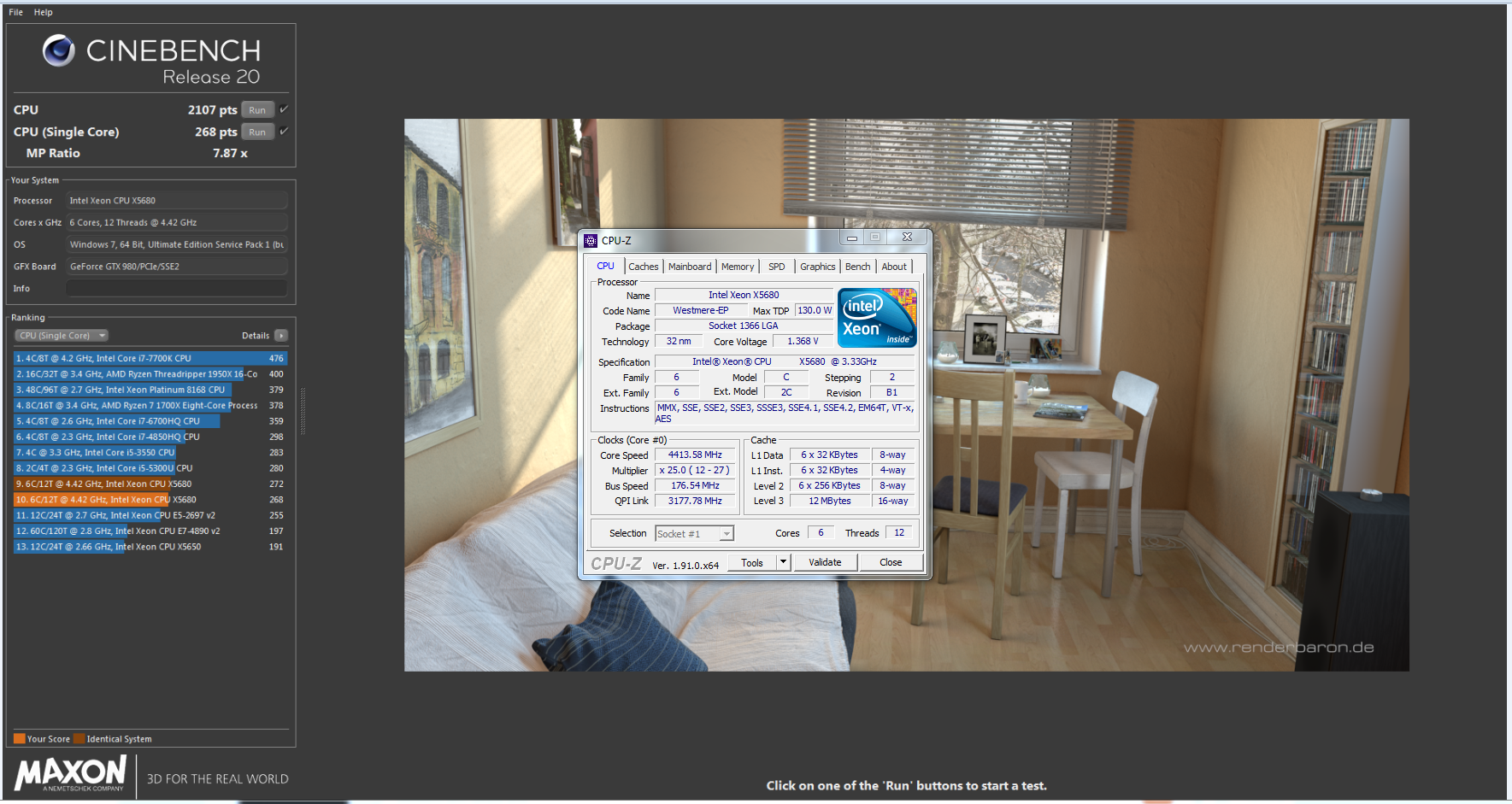Image resolution: width=1512 pixels, height=804 pixels.
Task: Click the Core Speed value 4413.58 MHz
Action: tap(695, 455)
